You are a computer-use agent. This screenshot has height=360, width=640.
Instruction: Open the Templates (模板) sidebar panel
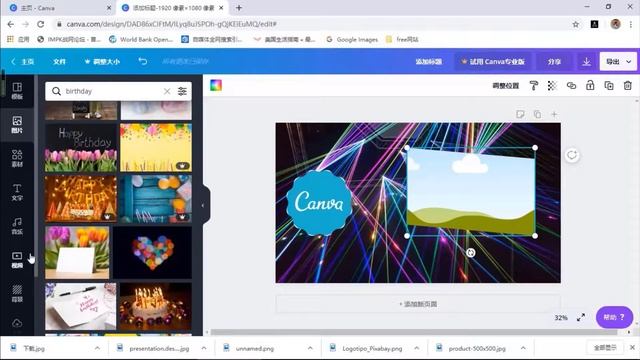point(17,91)
